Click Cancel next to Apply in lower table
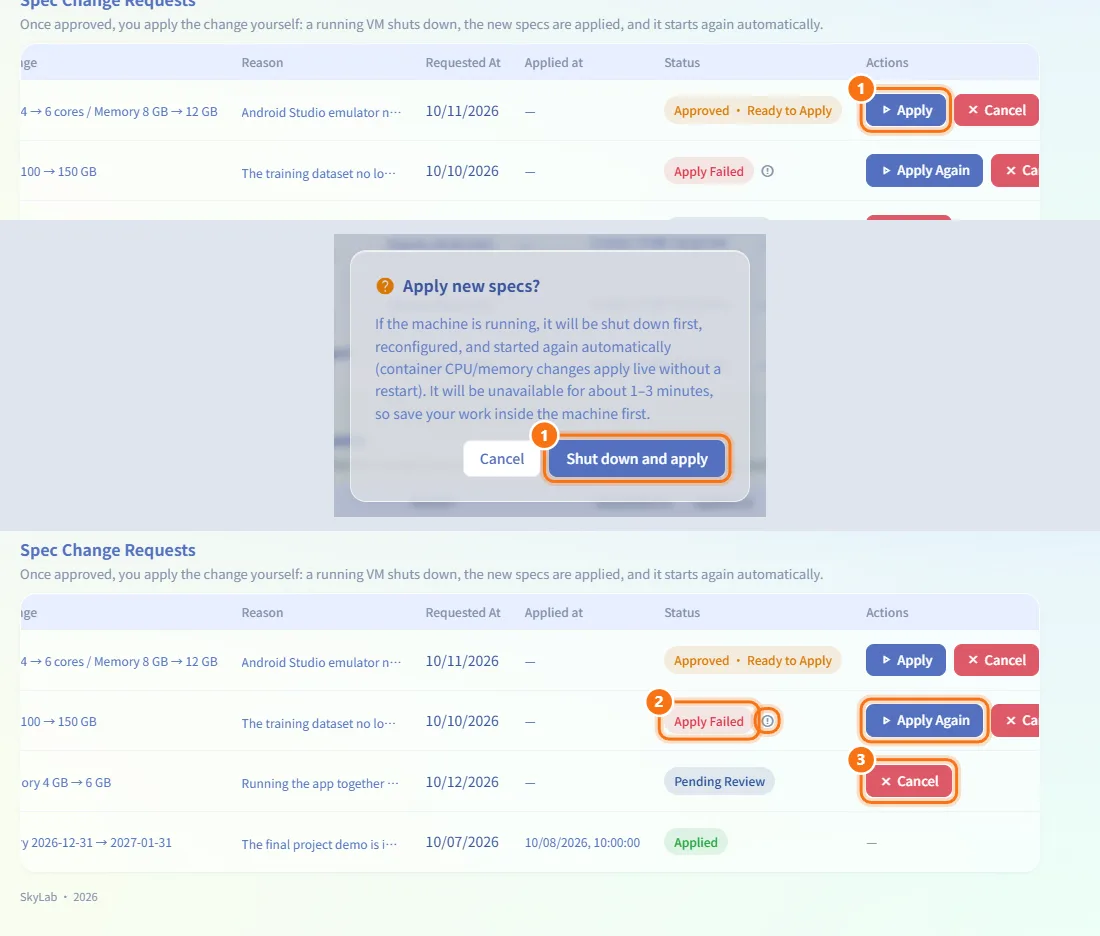 pyautogui.click(x=996, y=660)
